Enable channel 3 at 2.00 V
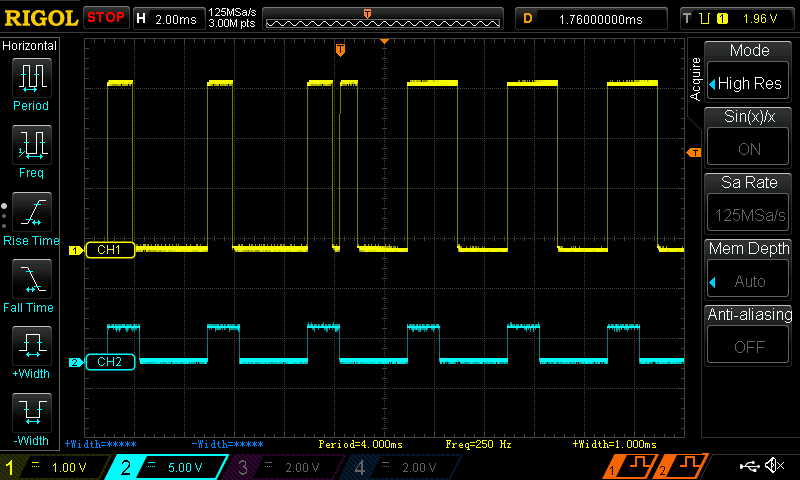800x480 pixels. coord(283,467)
